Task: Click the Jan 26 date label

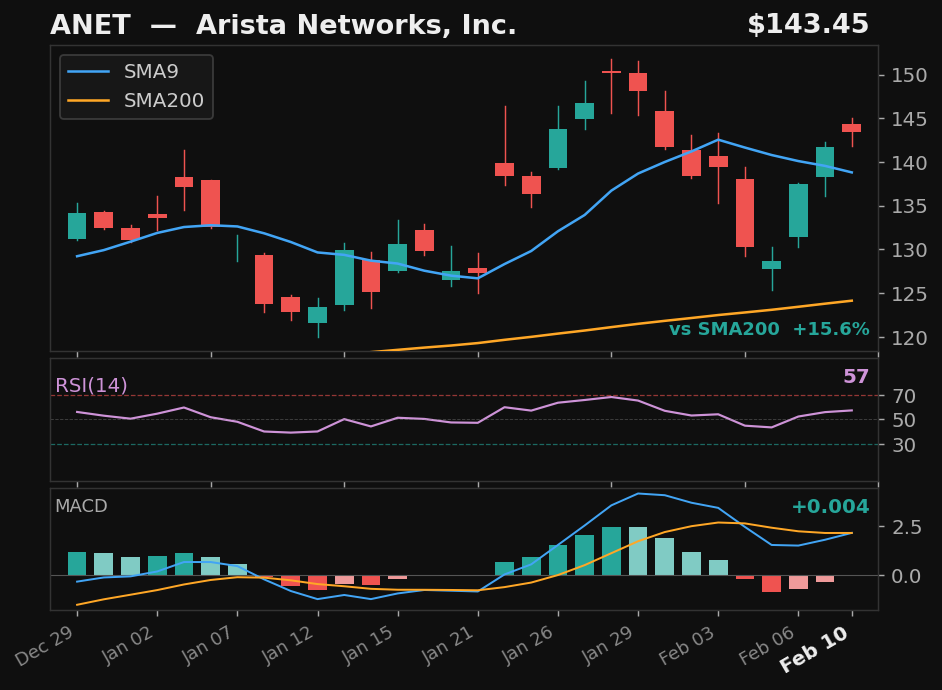Action: tap(527, 645)
